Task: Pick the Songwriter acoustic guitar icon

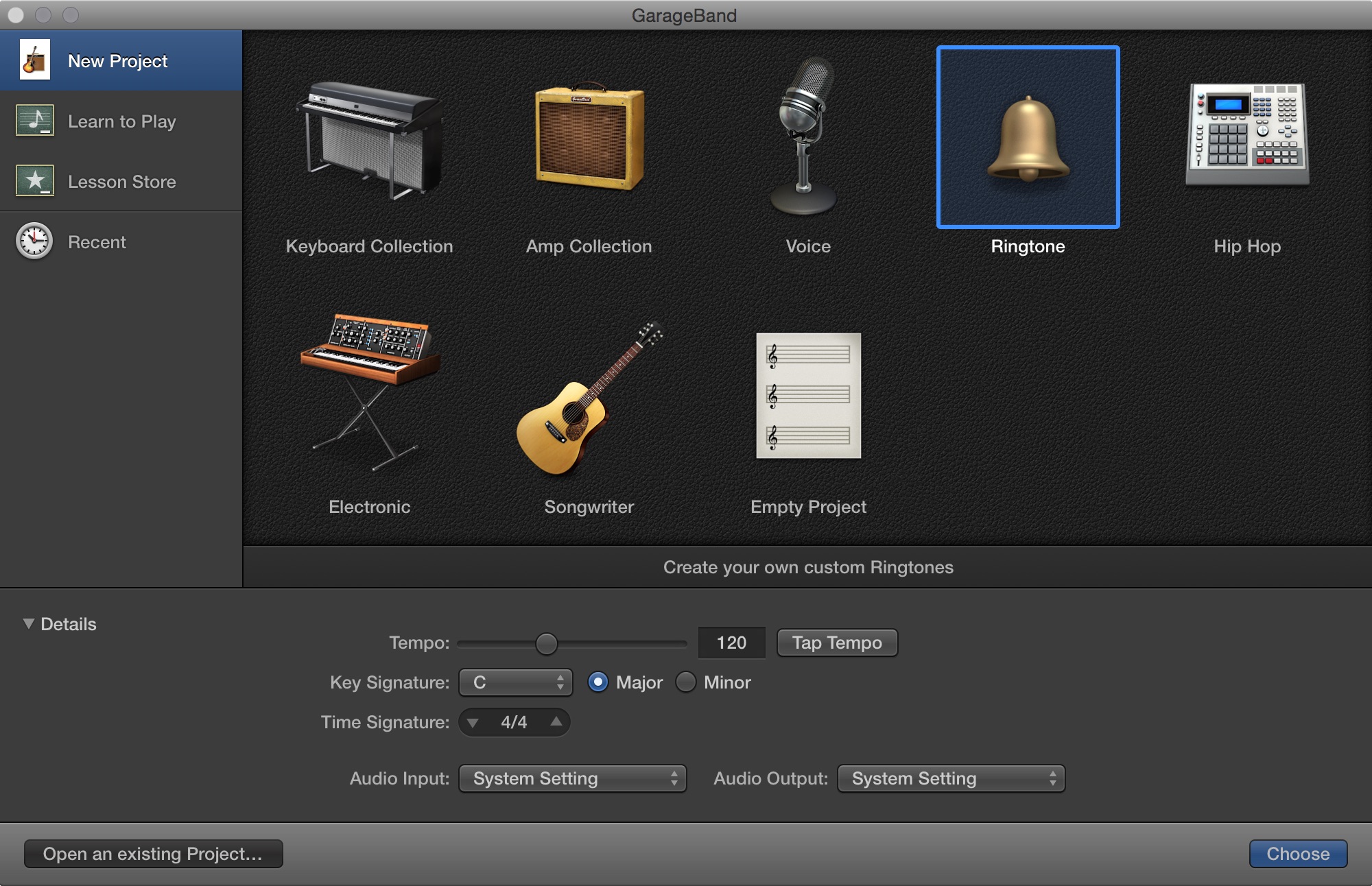Action: (x=589, y=398)
